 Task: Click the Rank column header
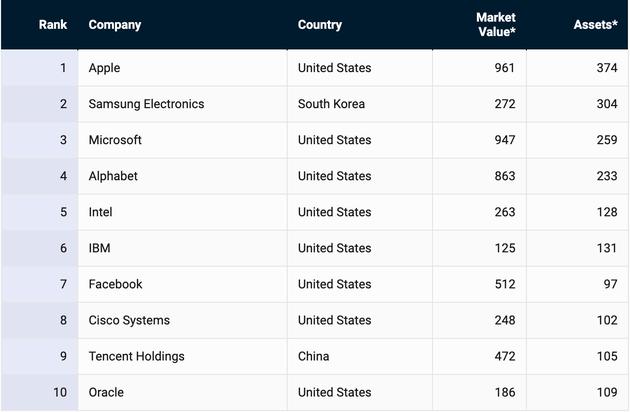coord(53,25)
